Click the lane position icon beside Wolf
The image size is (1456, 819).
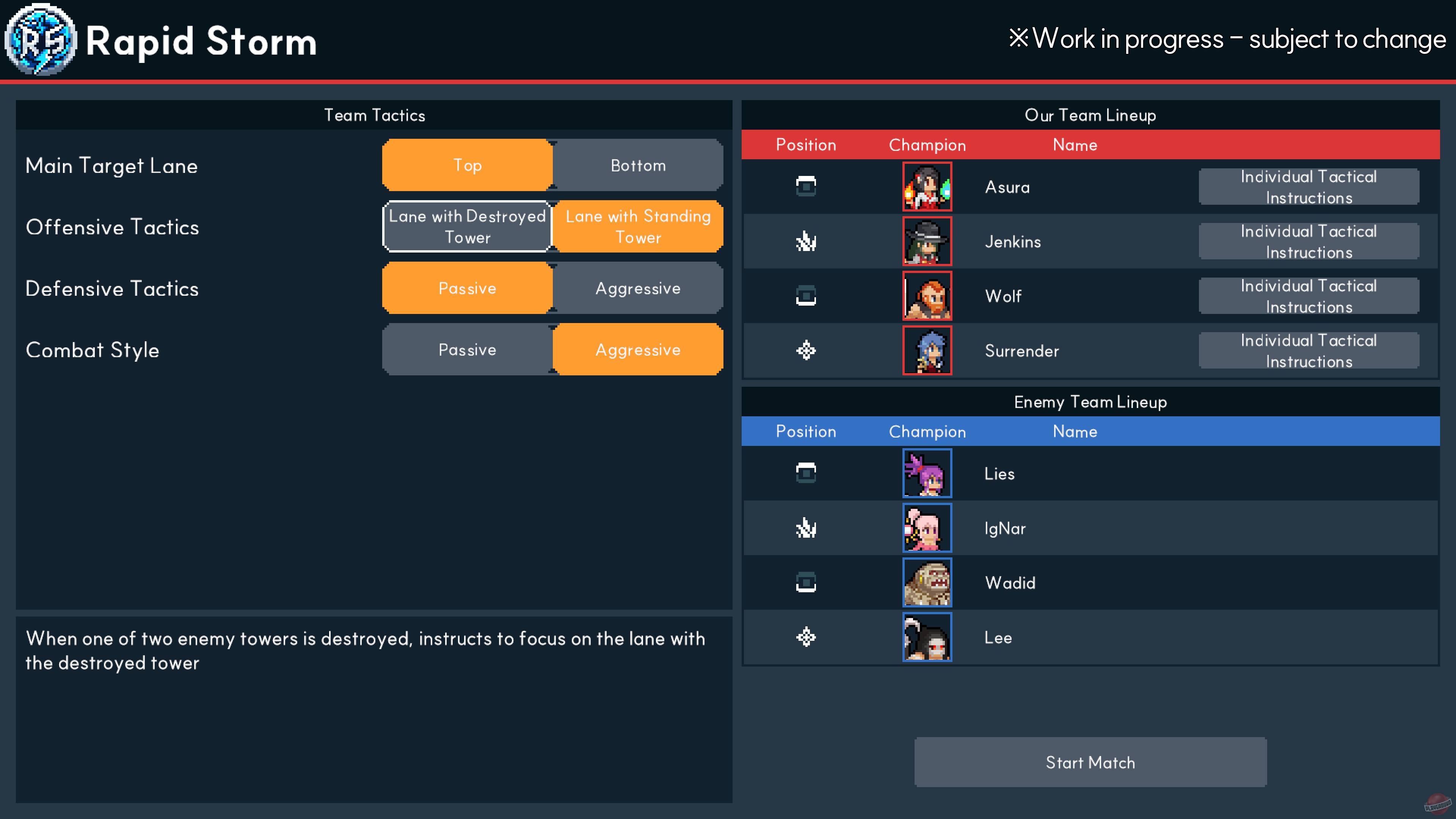(x=806, y=296)
